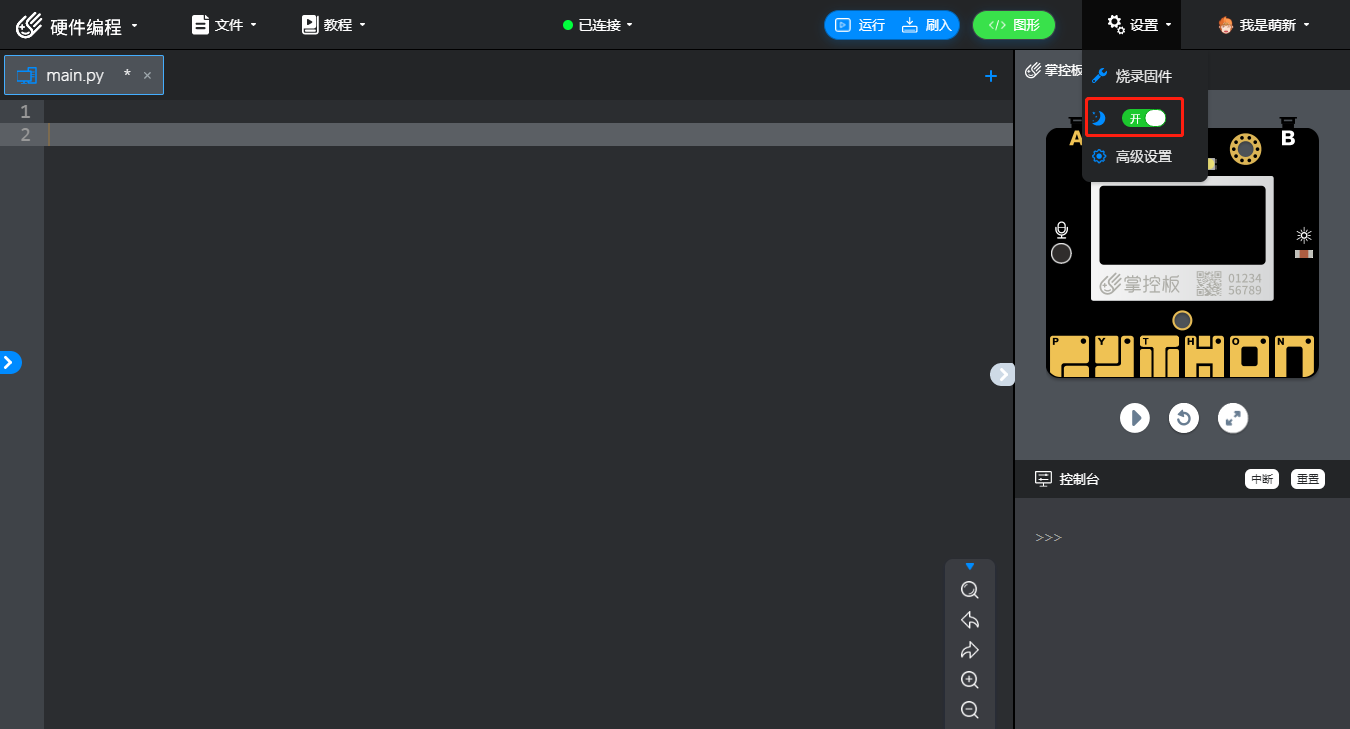Image resolution: width=1350 pixels, height=729 pixels.
Task: Click line 2 in the code editor
Action: tap(528, 134)
